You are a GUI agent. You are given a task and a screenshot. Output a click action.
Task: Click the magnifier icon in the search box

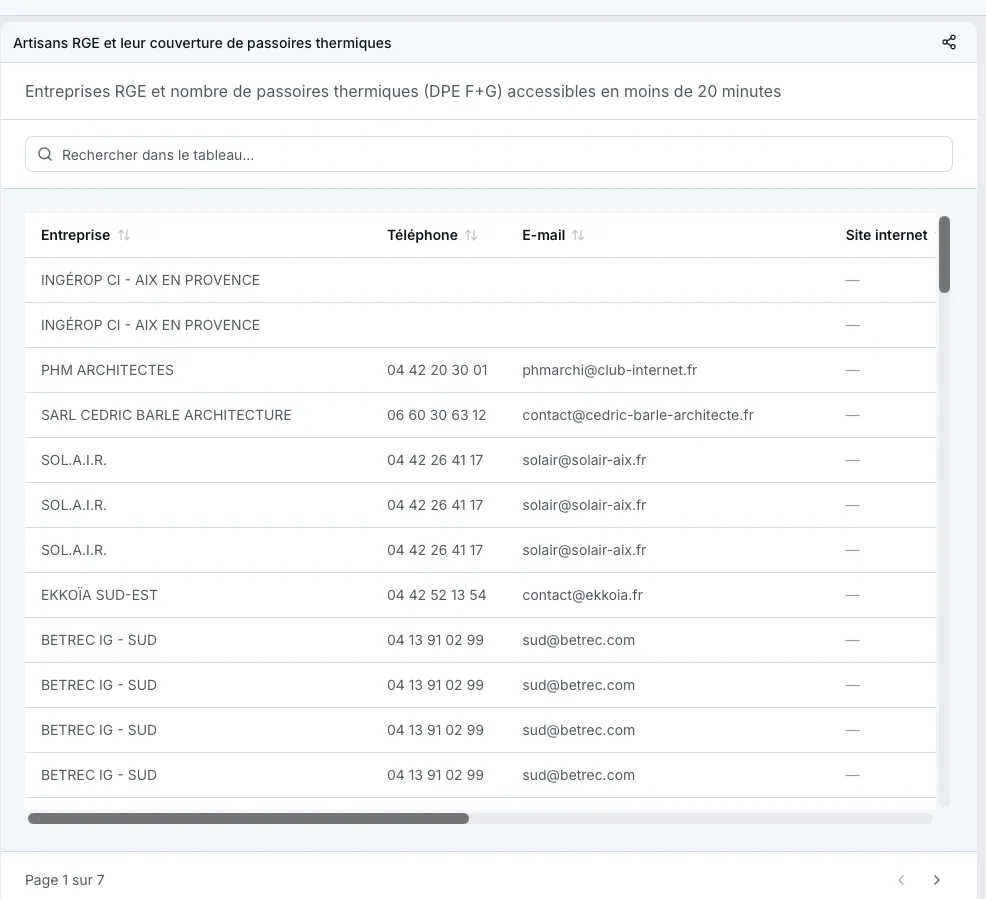pos(45,154)
